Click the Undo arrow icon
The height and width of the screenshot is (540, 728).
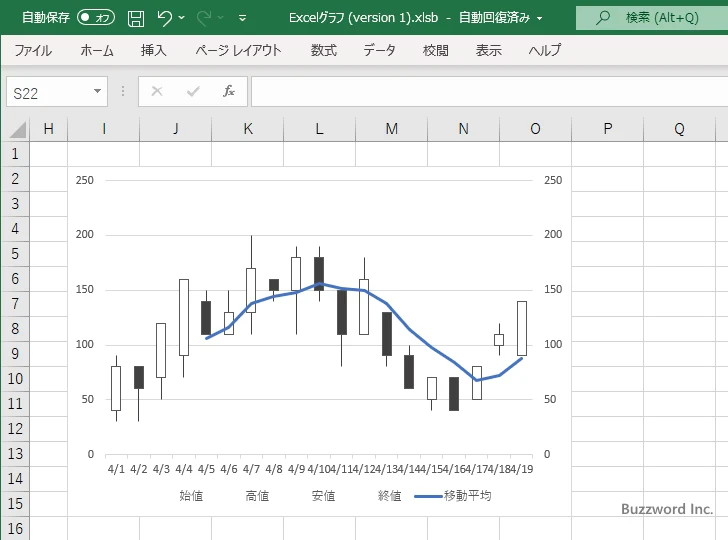coord(164,18)
